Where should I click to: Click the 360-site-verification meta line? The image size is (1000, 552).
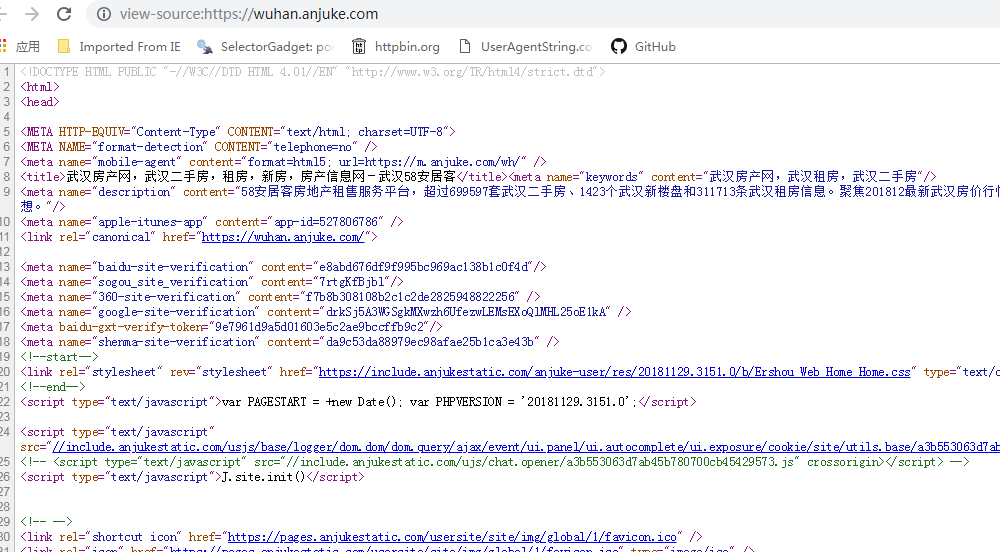(x=280, y=297)
